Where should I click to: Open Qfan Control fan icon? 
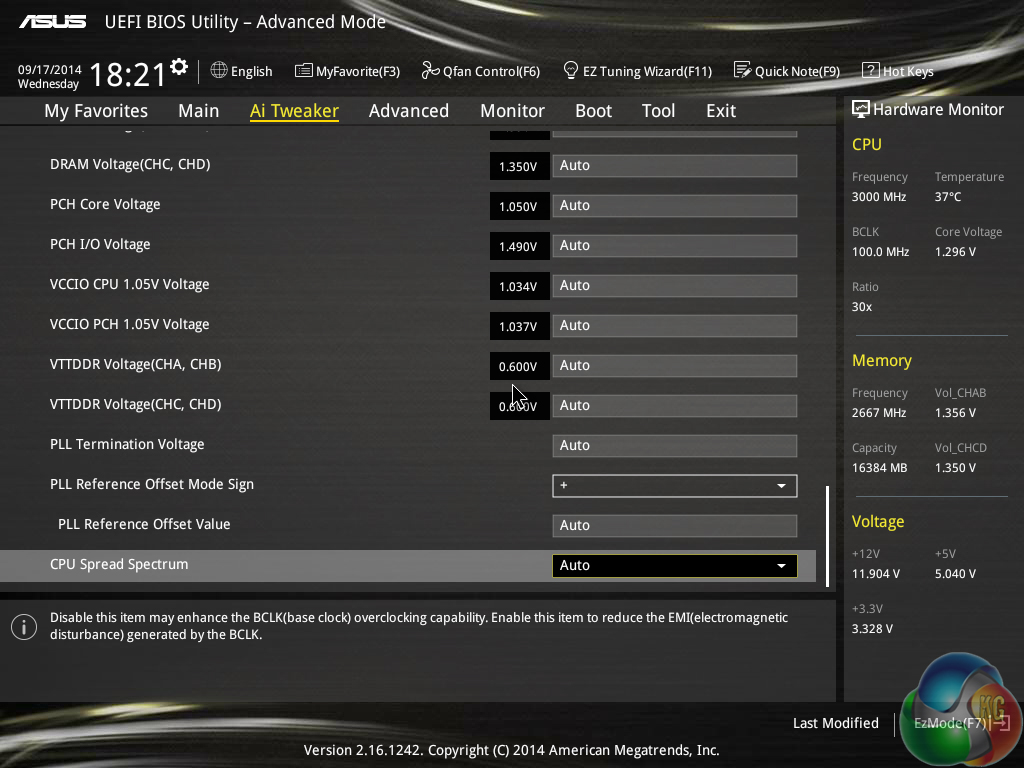430,71
